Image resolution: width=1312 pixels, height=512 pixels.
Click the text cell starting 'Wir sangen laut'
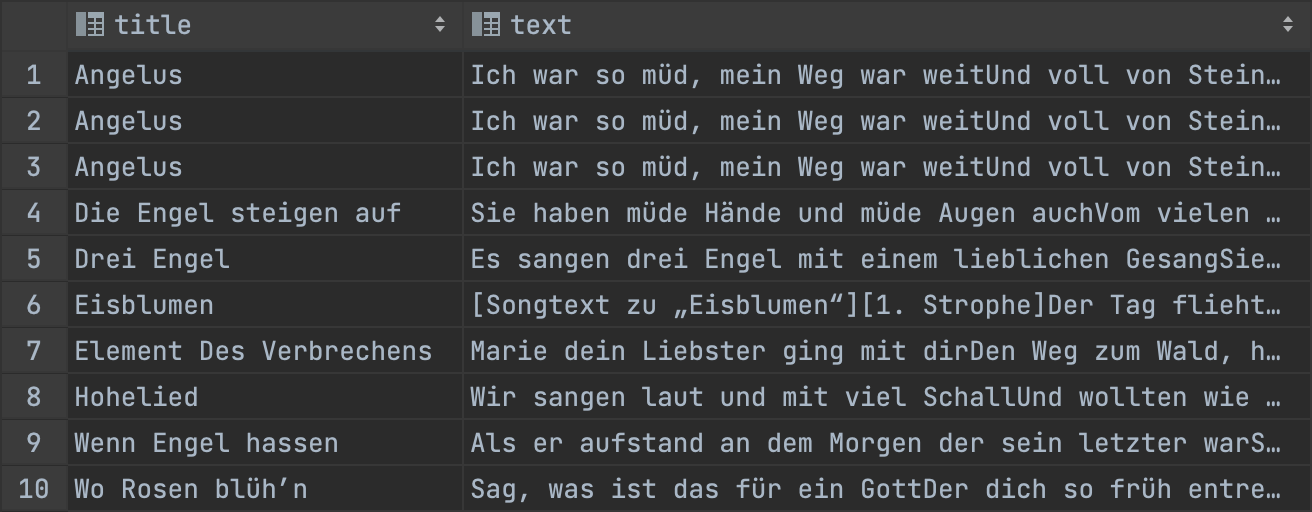(875, 397)
